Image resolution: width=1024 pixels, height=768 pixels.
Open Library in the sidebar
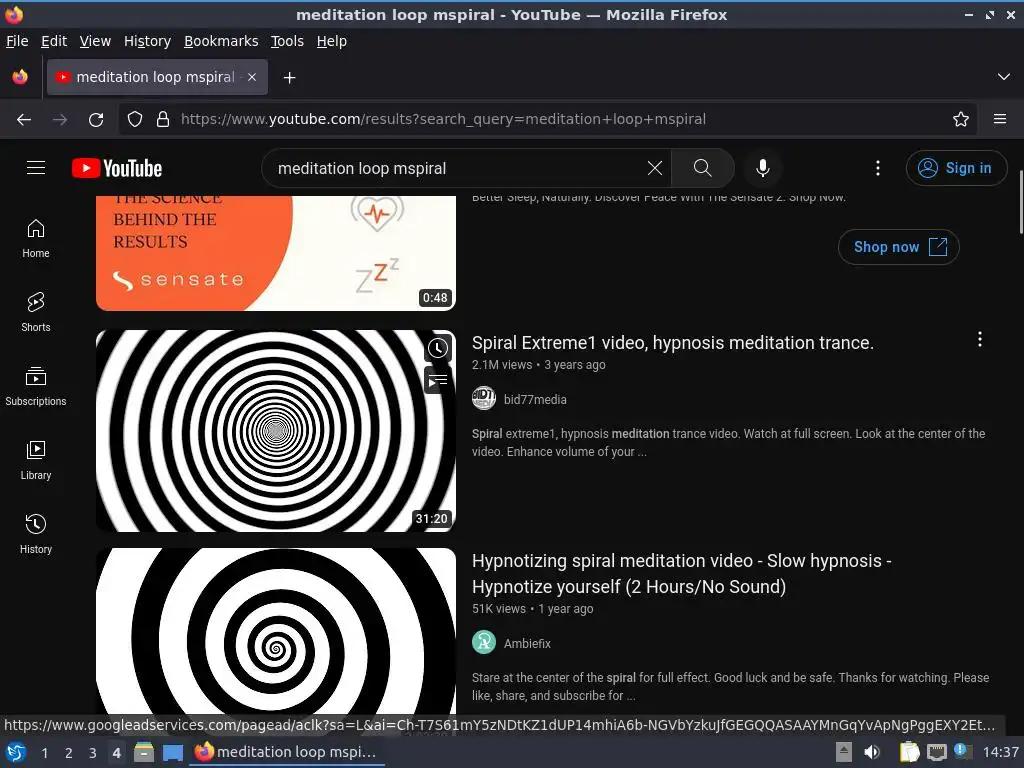pyautogui.click(x=36, y=460)
